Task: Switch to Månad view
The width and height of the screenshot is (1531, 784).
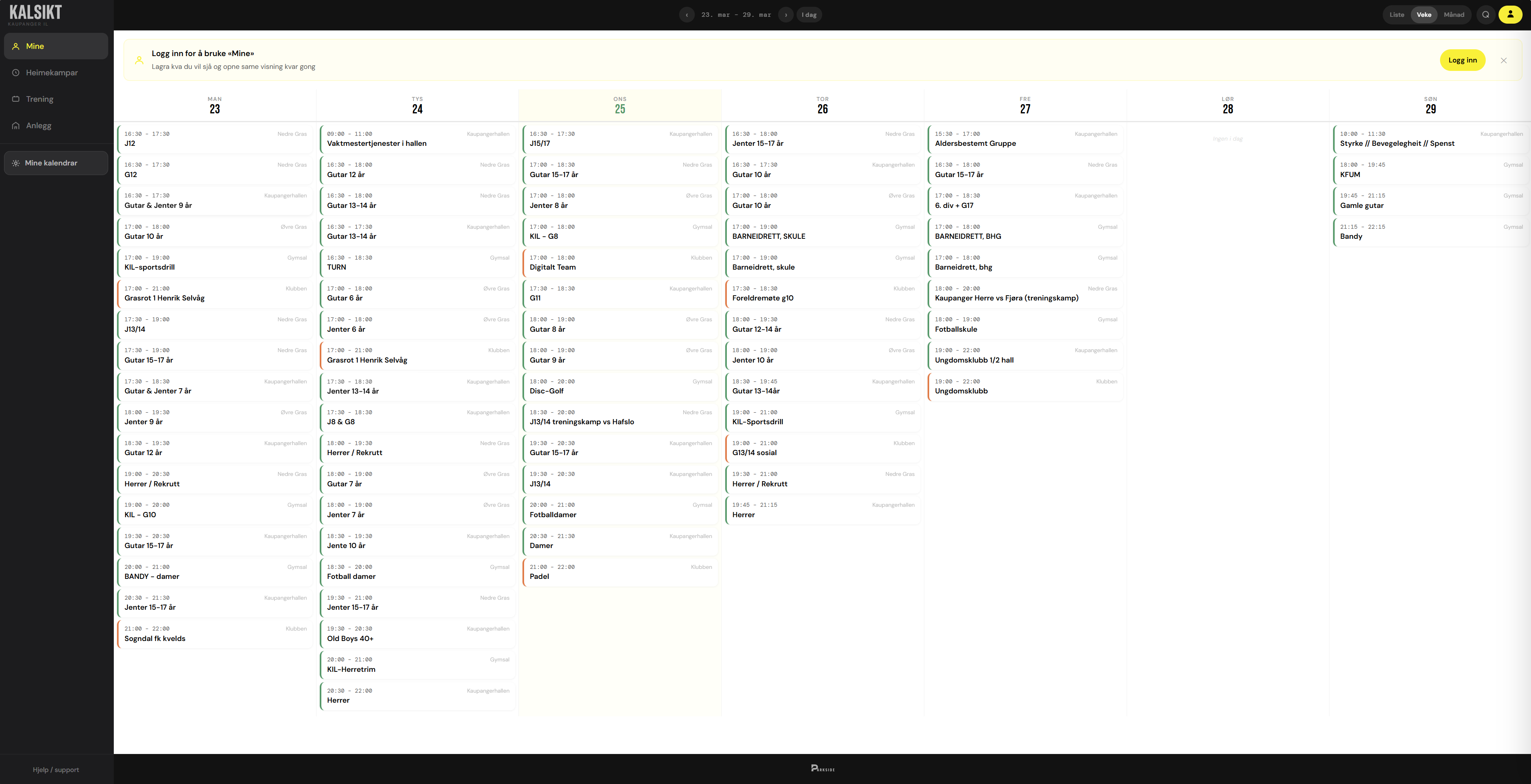Action: (x=1454, y=14)
